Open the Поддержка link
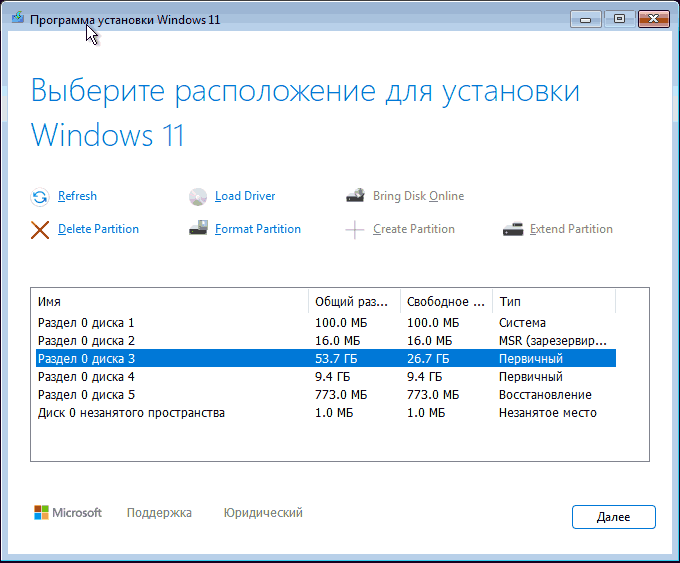 159,513
